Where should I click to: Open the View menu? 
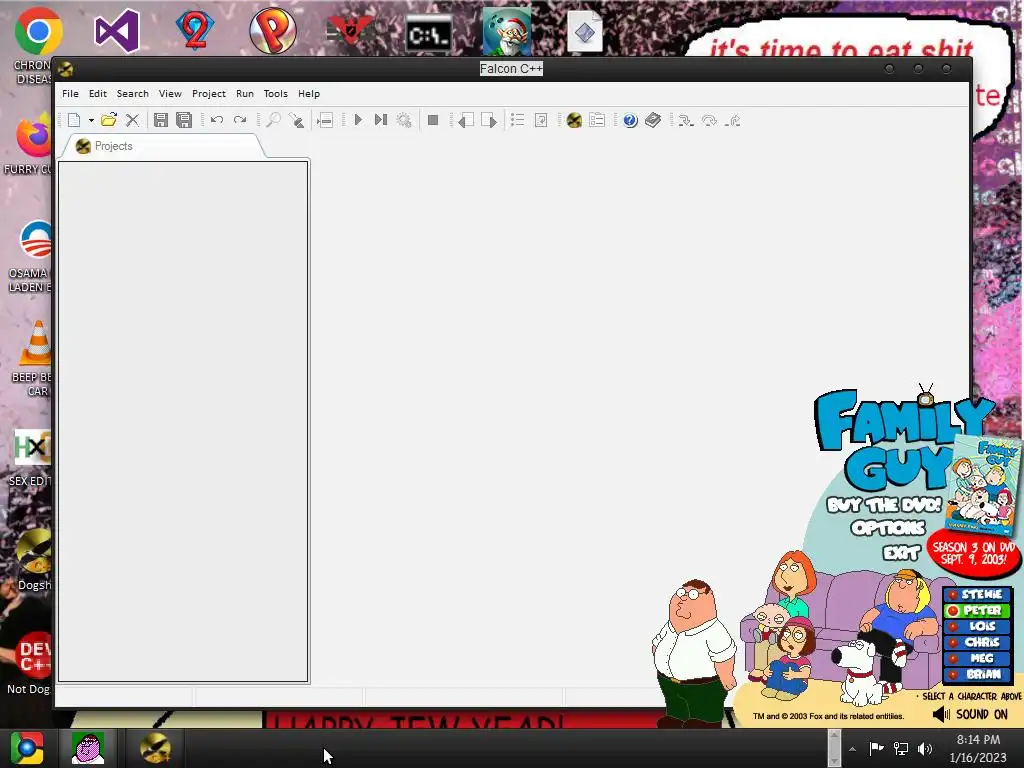[x=170, y=93]
